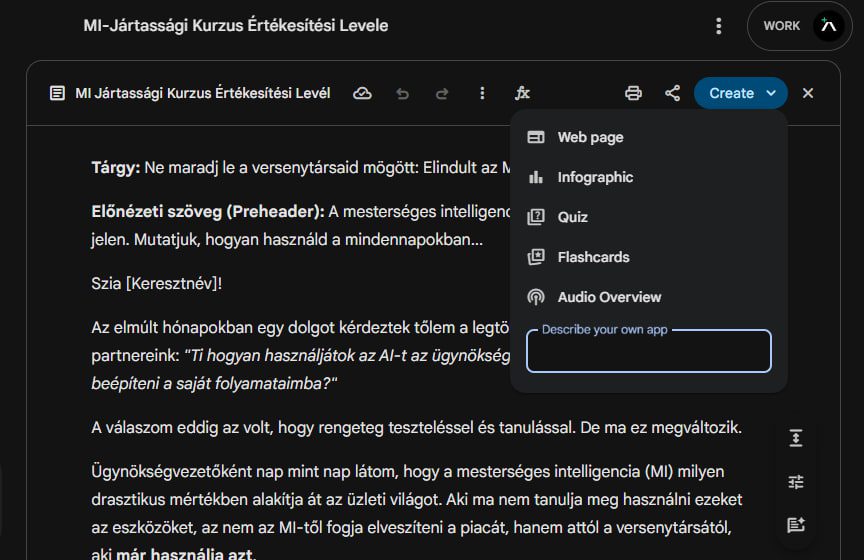Redo the last undone change
864x560 pixels.
pos(442,93)
